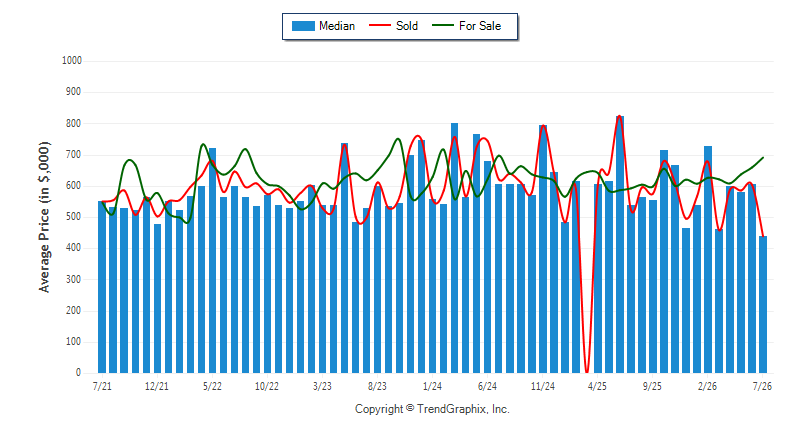The width and height of the screenshot is (800, 434).
Task: Click the last blue bar at 7/26
Action: pos(763,304)
